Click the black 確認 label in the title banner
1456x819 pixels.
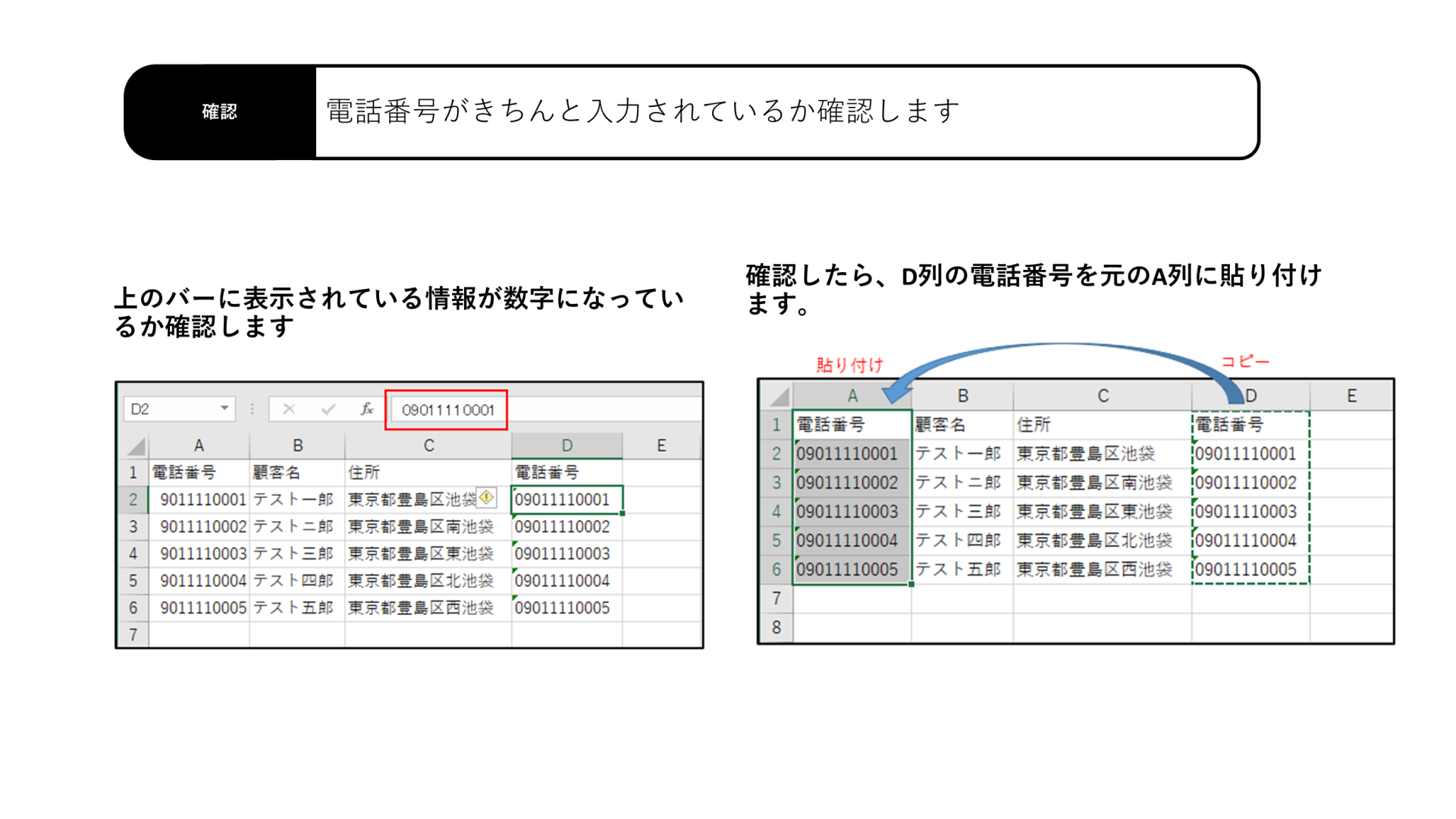click(x=220, y=112)
